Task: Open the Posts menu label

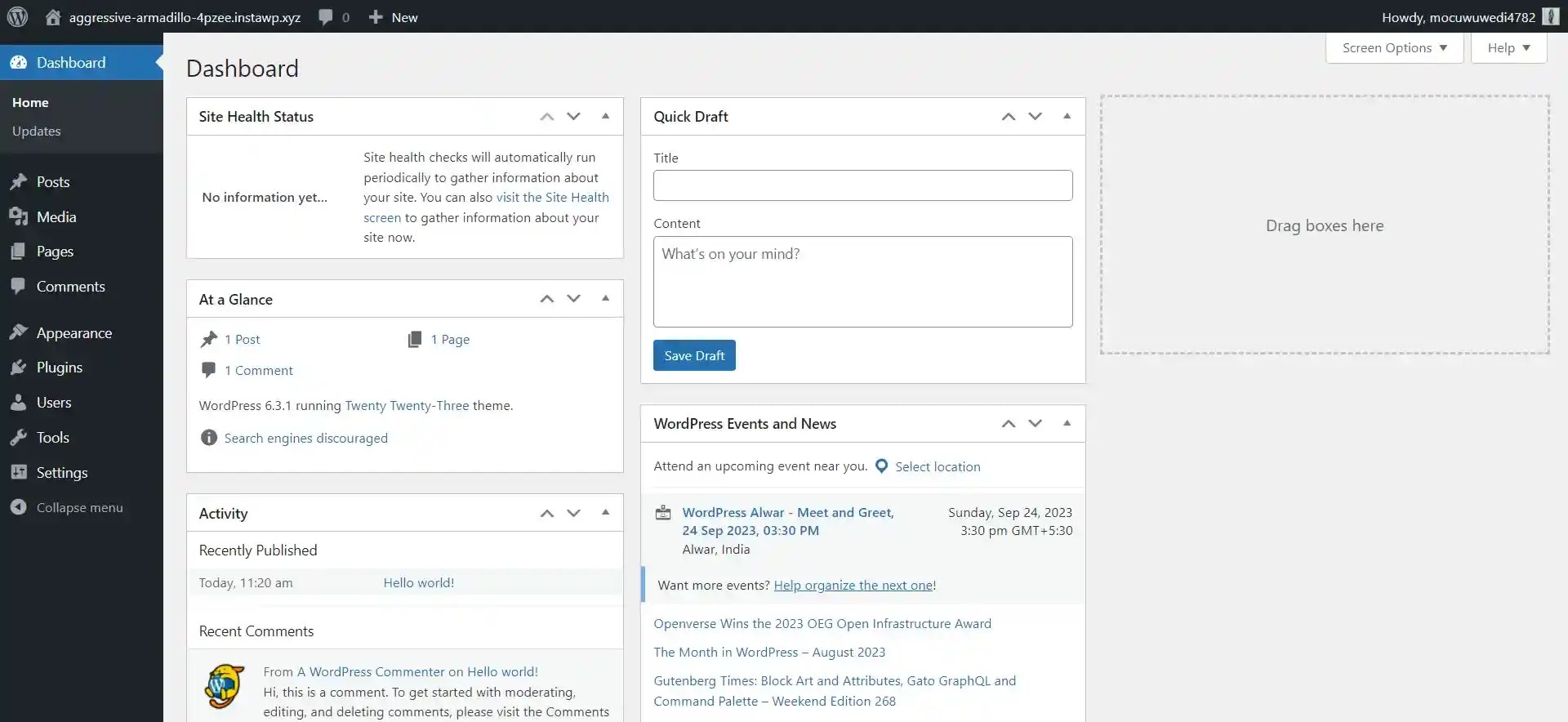Action: 53,181
